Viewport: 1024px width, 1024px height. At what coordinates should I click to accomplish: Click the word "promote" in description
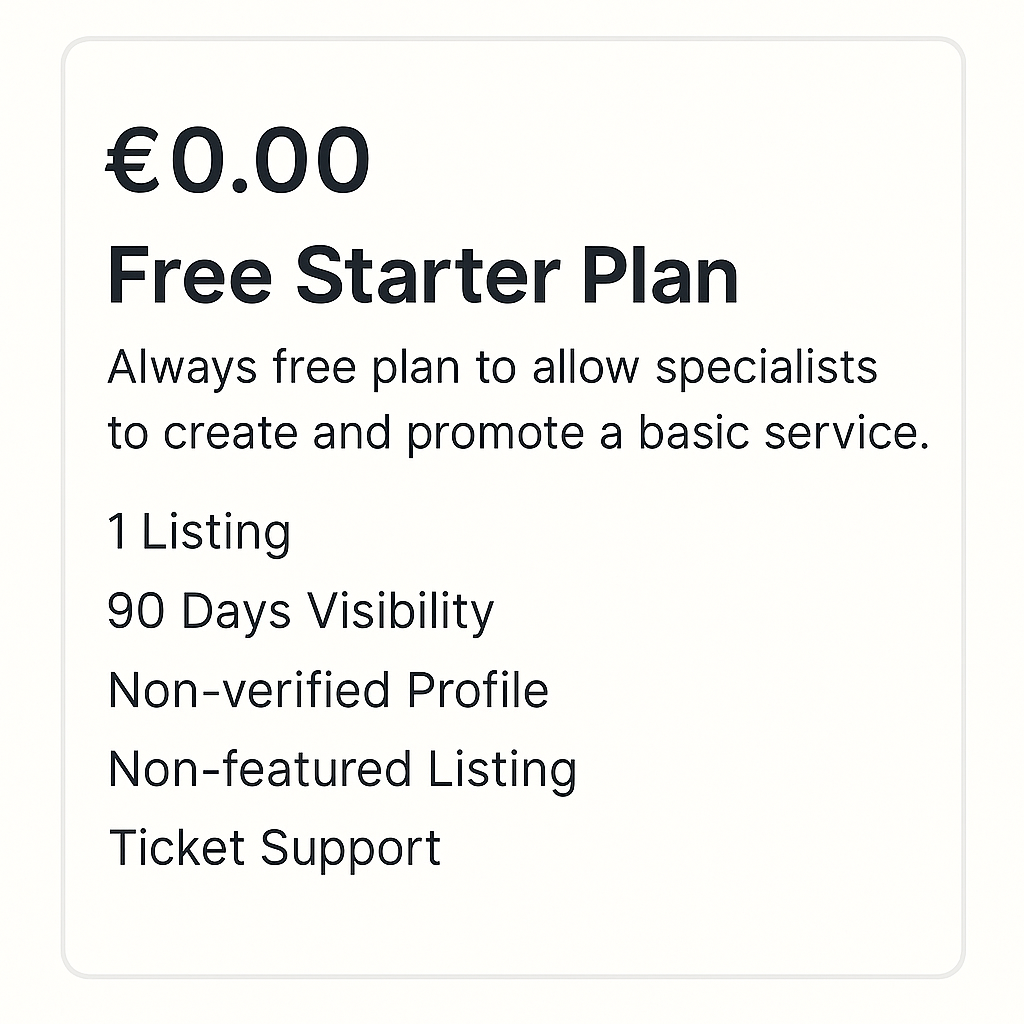point(495,435)
